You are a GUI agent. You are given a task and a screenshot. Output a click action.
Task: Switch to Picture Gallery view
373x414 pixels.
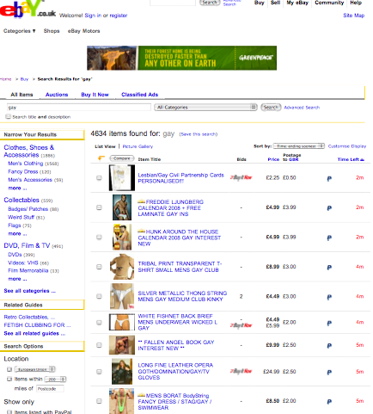(138, 146)
